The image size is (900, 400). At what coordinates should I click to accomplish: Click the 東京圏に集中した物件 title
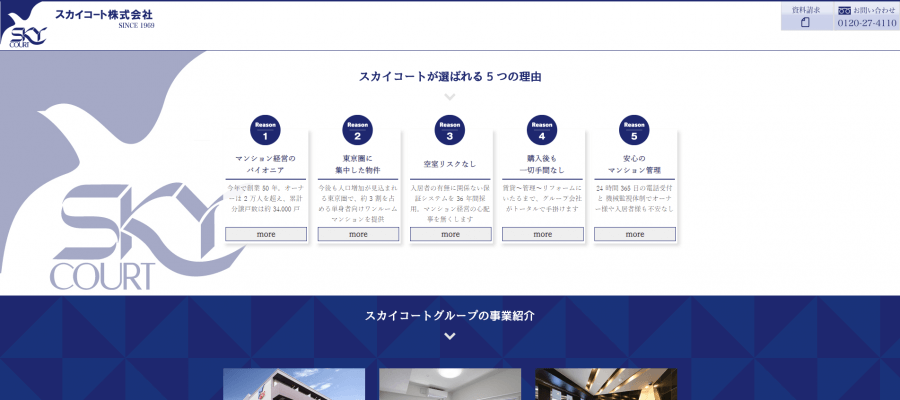tap(358, 164)
